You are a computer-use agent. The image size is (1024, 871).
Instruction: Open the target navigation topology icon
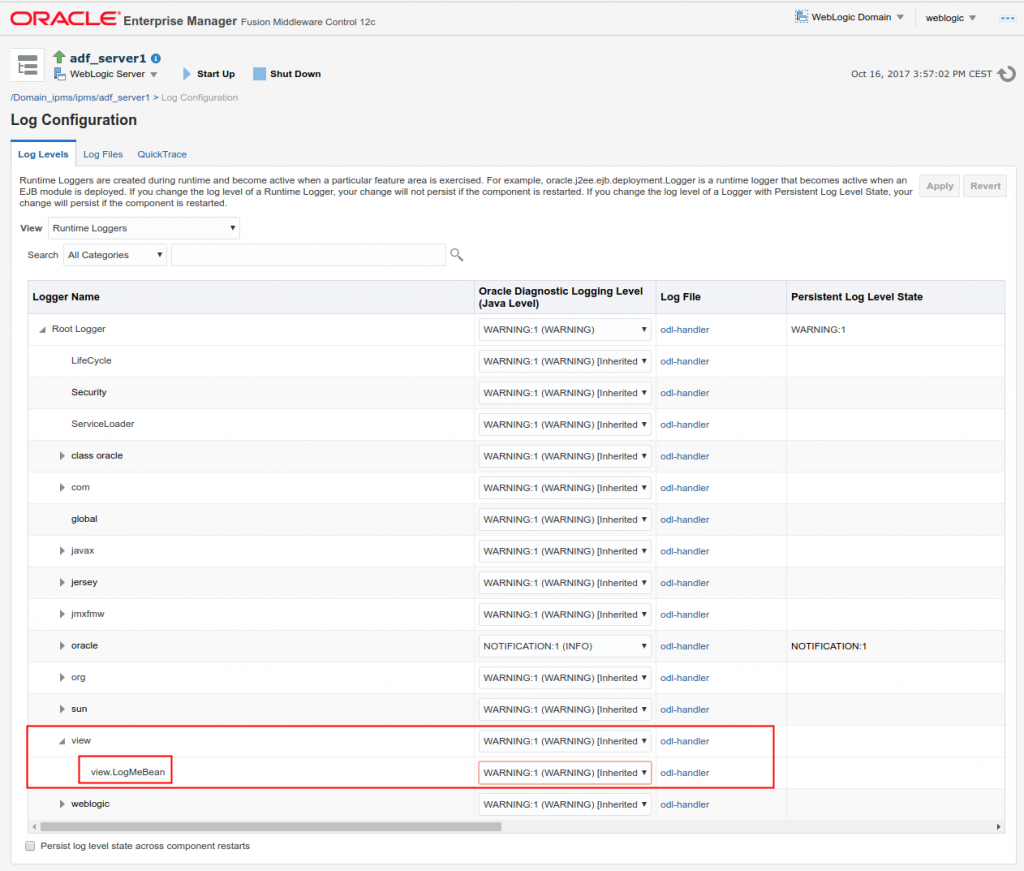point(26,64)
